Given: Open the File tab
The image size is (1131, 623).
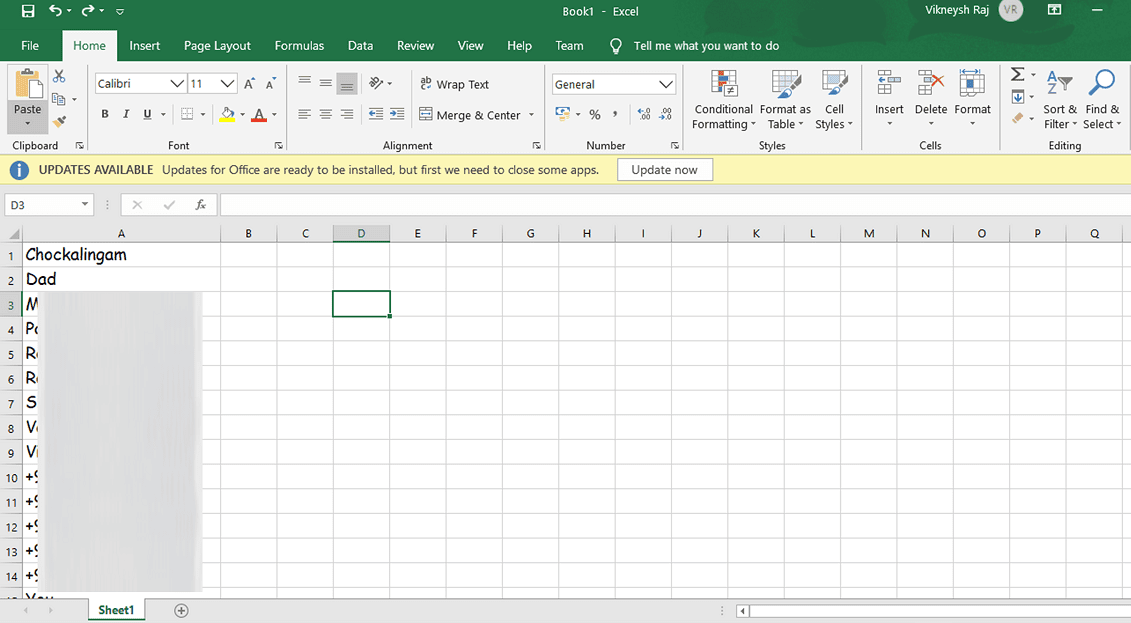Looking at the screenshot, I should 30,45.
